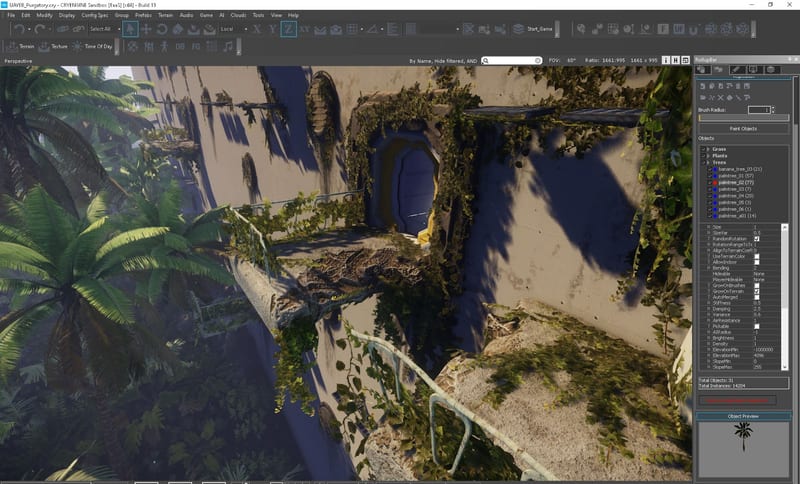
Task: Activate the Scale tool
Action: pos(178,29)
